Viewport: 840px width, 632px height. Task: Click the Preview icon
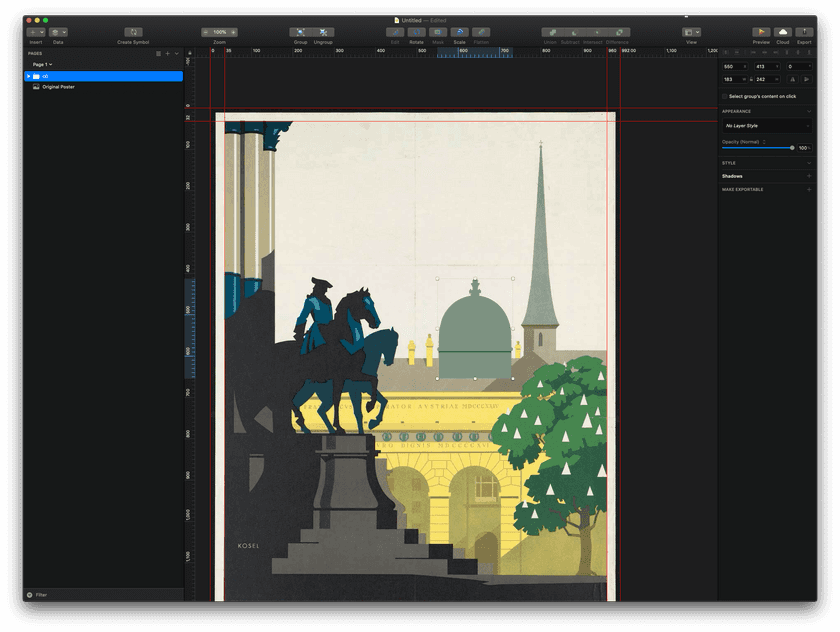coord(761,31)
